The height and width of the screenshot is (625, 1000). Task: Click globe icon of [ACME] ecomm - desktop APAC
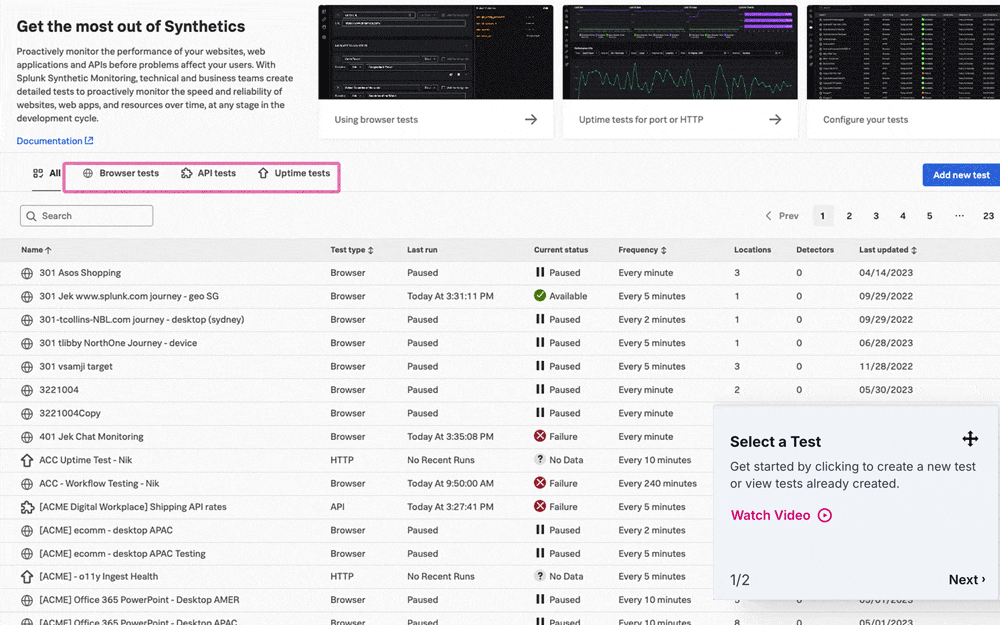(27, 531)
